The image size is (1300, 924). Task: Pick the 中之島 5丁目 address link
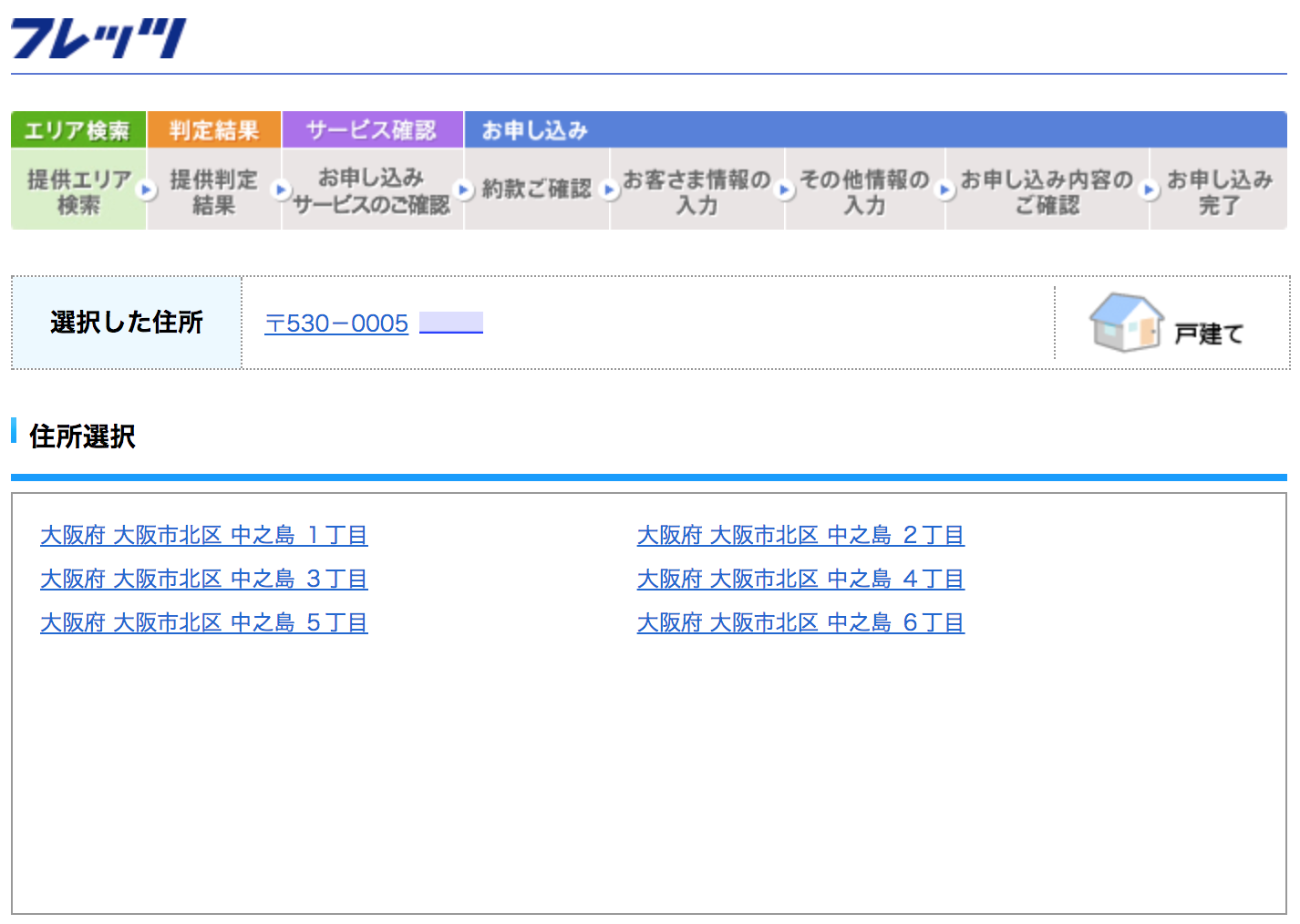pyautogui.click(x=203, y=622)
